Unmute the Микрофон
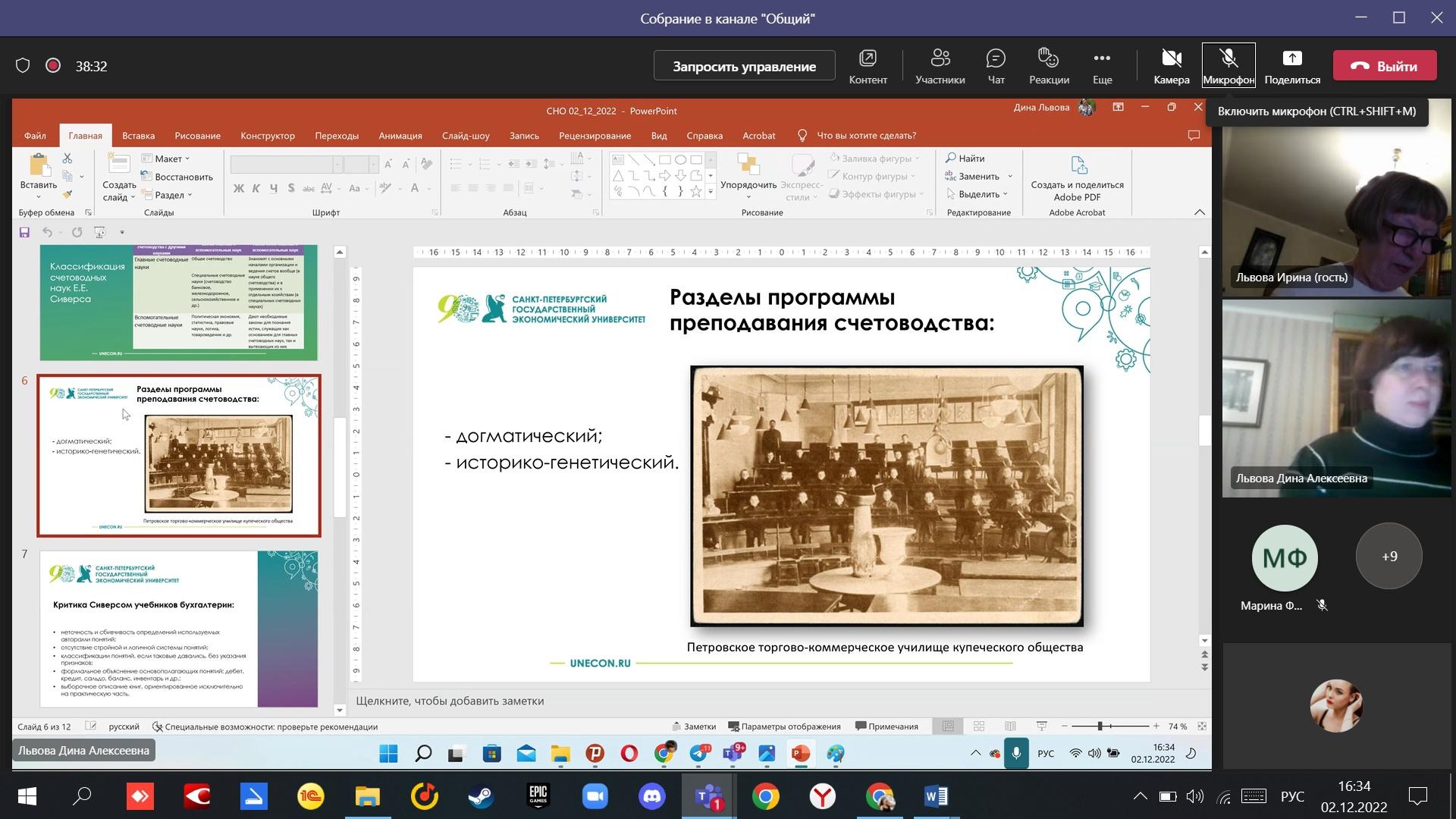Image resolution: width=1456 pixels, height=819 pixels. point(1228,66)
